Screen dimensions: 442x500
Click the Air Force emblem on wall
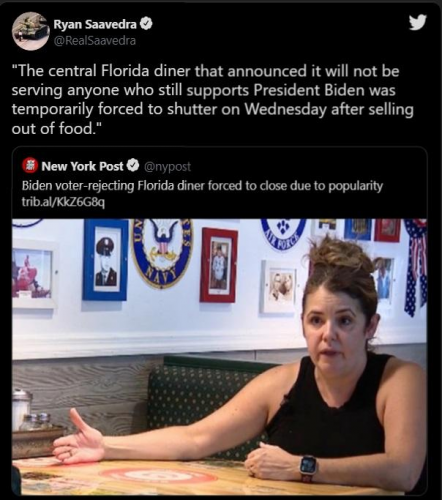click(x=283, y=234)
